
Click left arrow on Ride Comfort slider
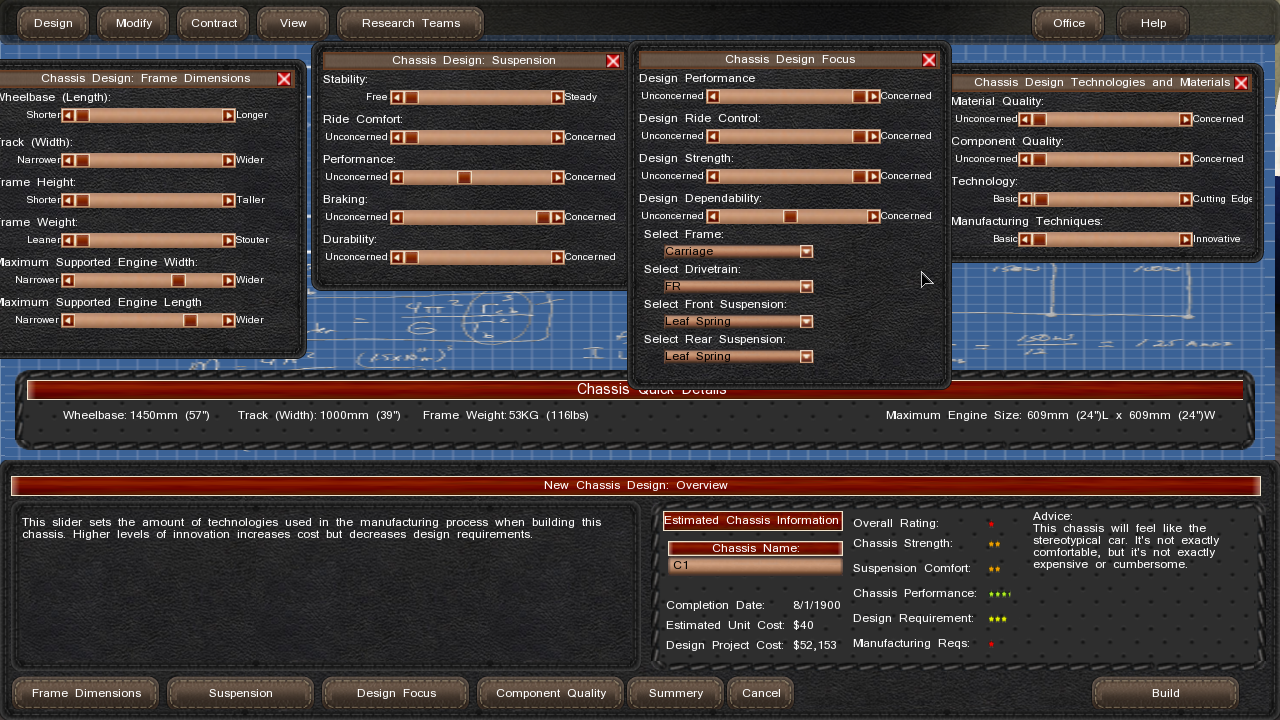pyautogui.click(x=397, y=137)
